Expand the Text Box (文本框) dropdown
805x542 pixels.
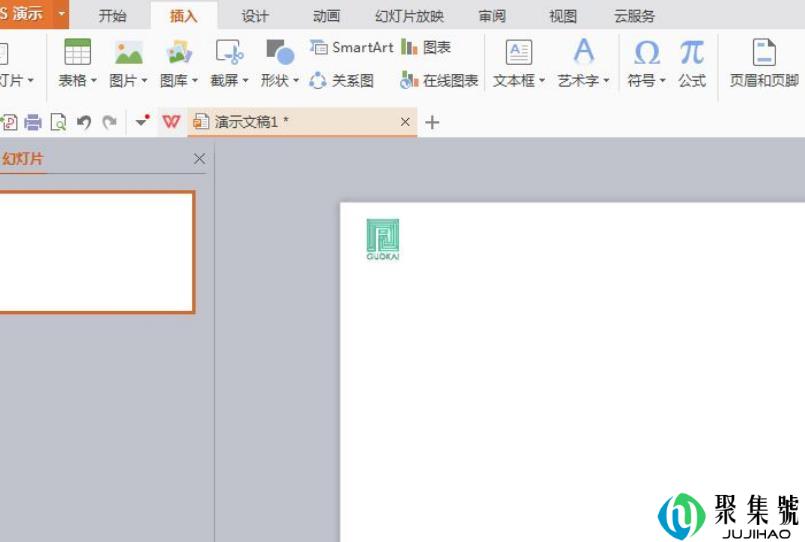pos(542,81)
